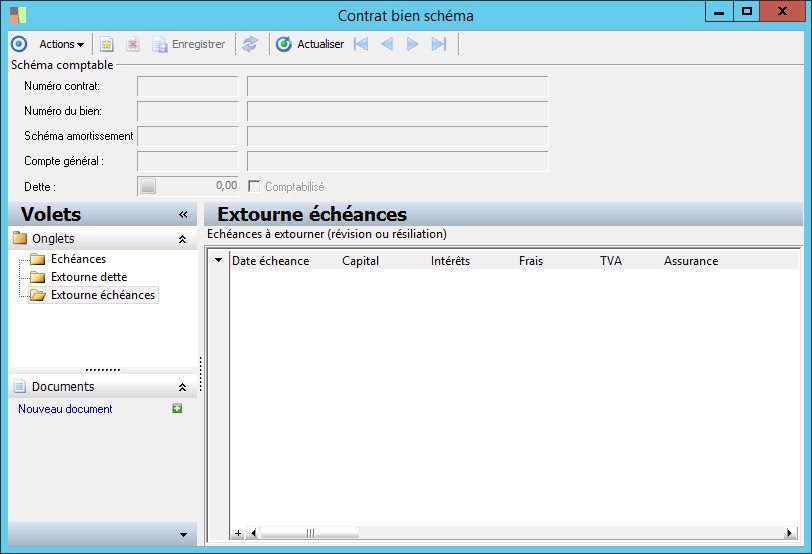The width and height of the screenshot is (812, 554).
Task: Click the sync arrows icon in toolbar
Action: pyautogui.click(x=250, y=44)
